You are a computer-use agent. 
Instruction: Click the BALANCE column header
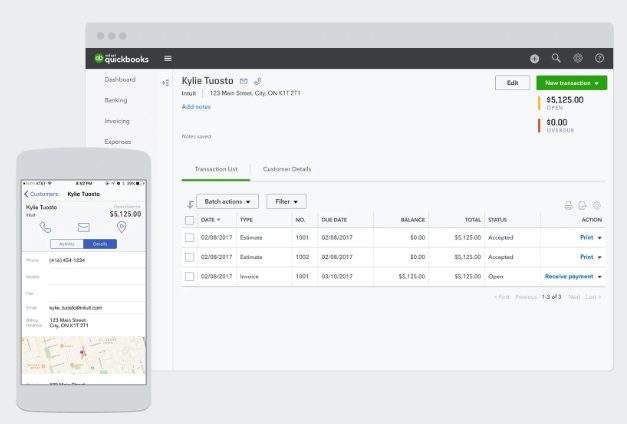[413, 220]
